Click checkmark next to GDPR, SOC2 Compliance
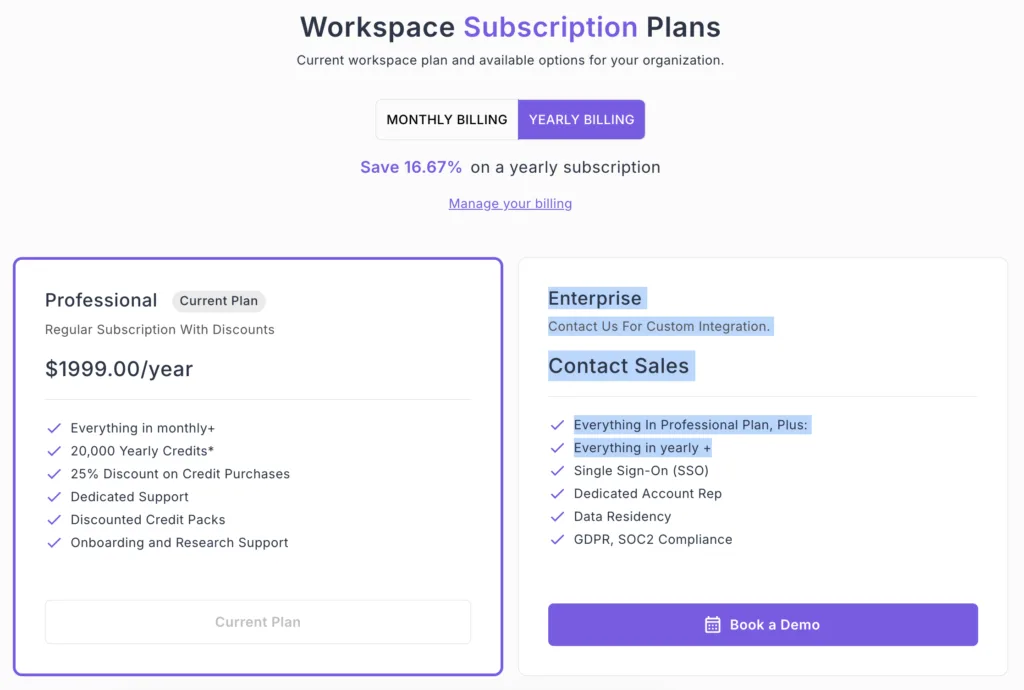This screenshot has width=1024, height=690. [x=557, y=540]
